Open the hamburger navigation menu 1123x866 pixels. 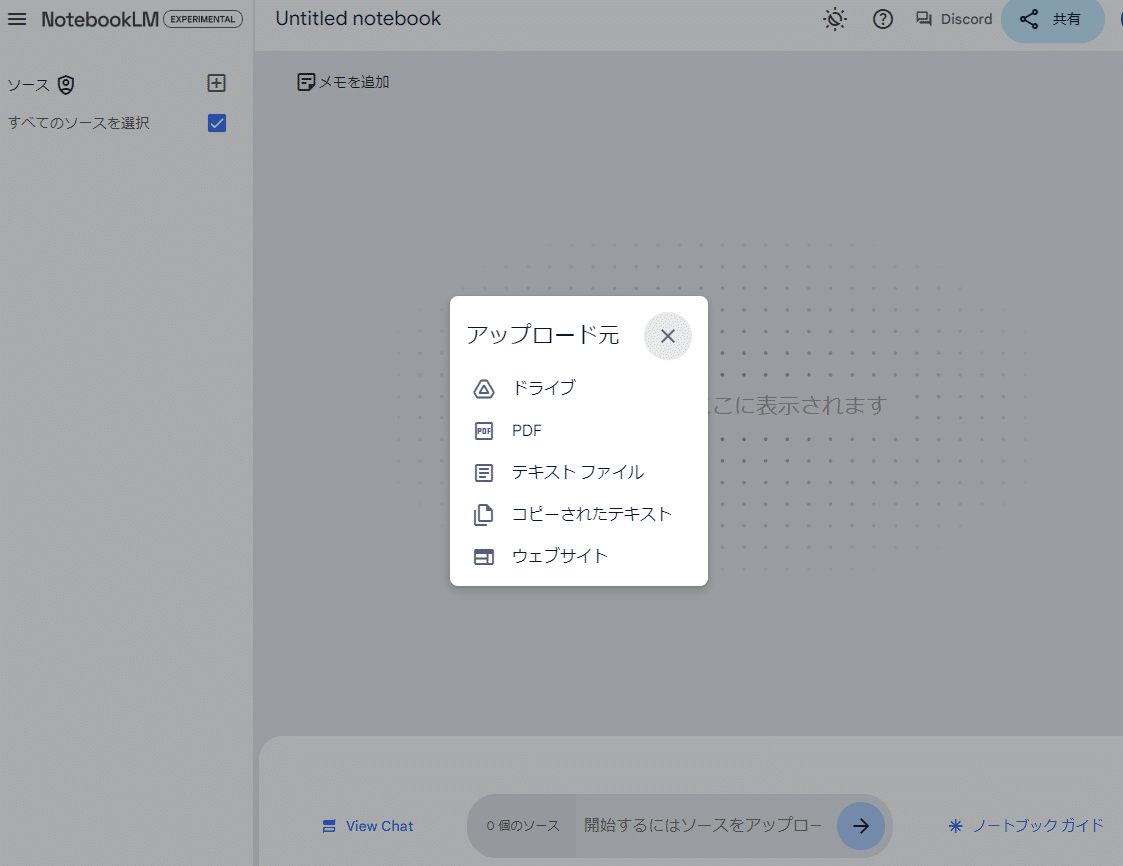tap(17, 18)
